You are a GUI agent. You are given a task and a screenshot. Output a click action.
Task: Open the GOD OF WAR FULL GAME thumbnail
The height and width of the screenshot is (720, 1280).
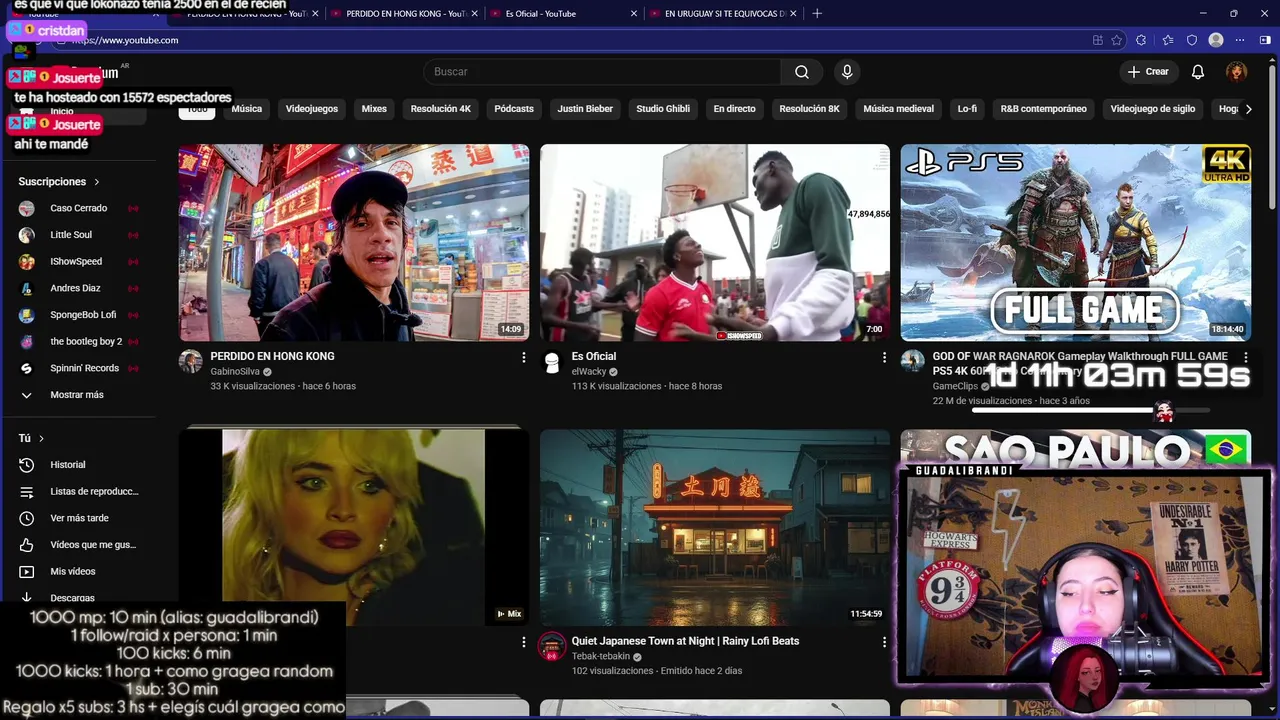point(1075,243)
